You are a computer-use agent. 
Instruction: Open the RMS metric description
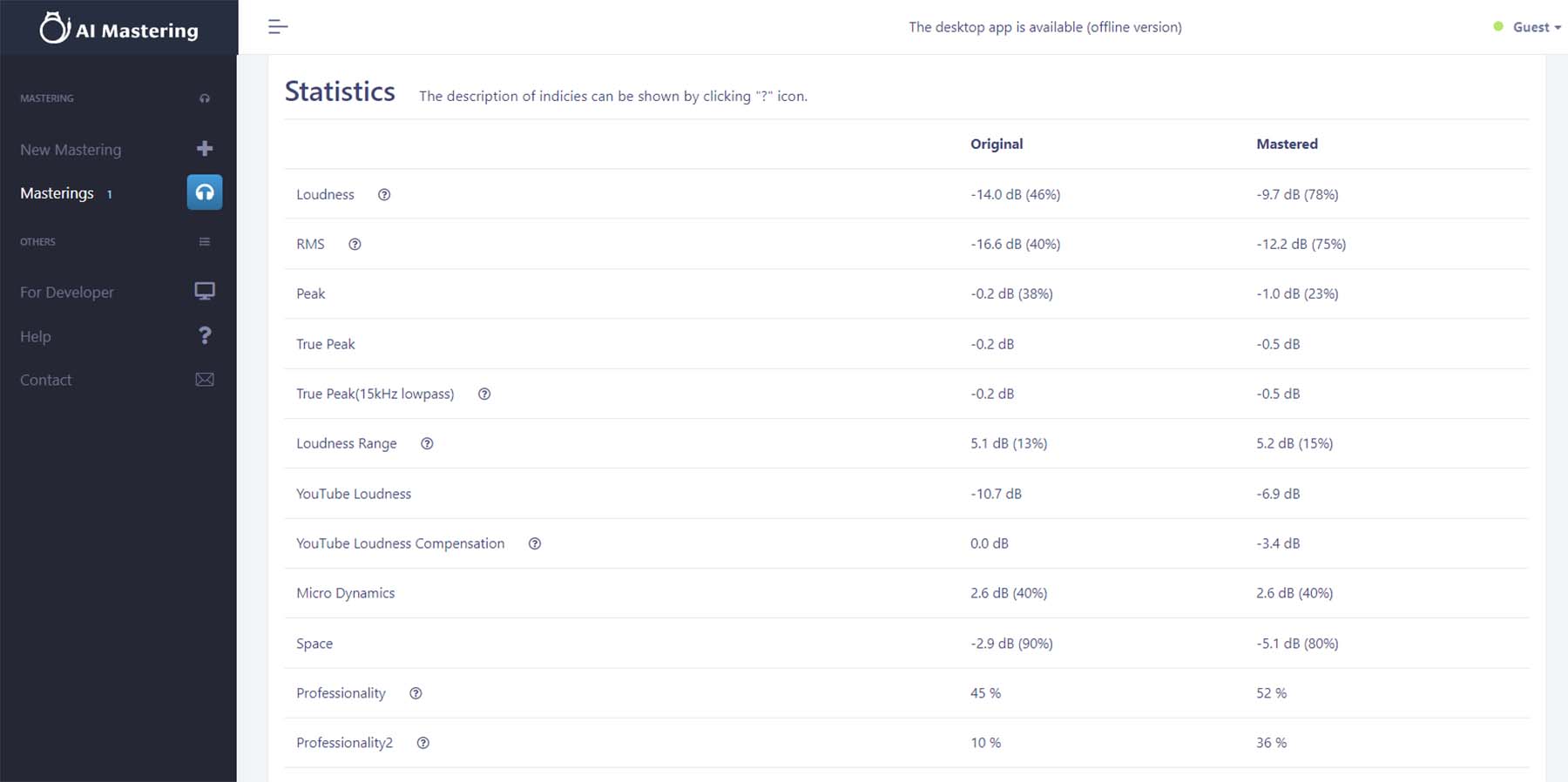[355, 245]
